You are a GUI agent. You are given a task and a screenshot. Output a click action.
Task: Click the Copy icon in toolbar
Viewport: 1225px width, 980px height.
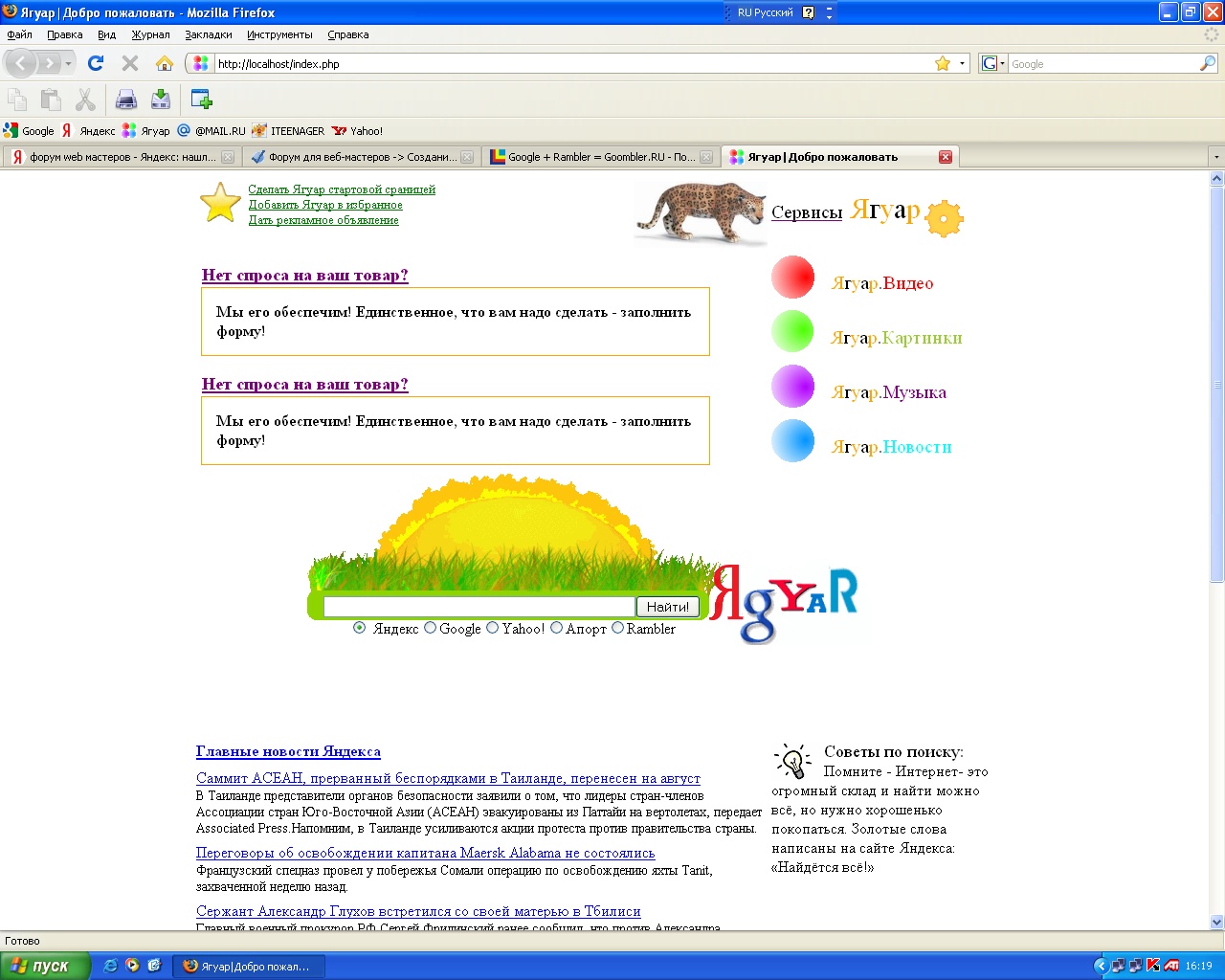[17, 99]
